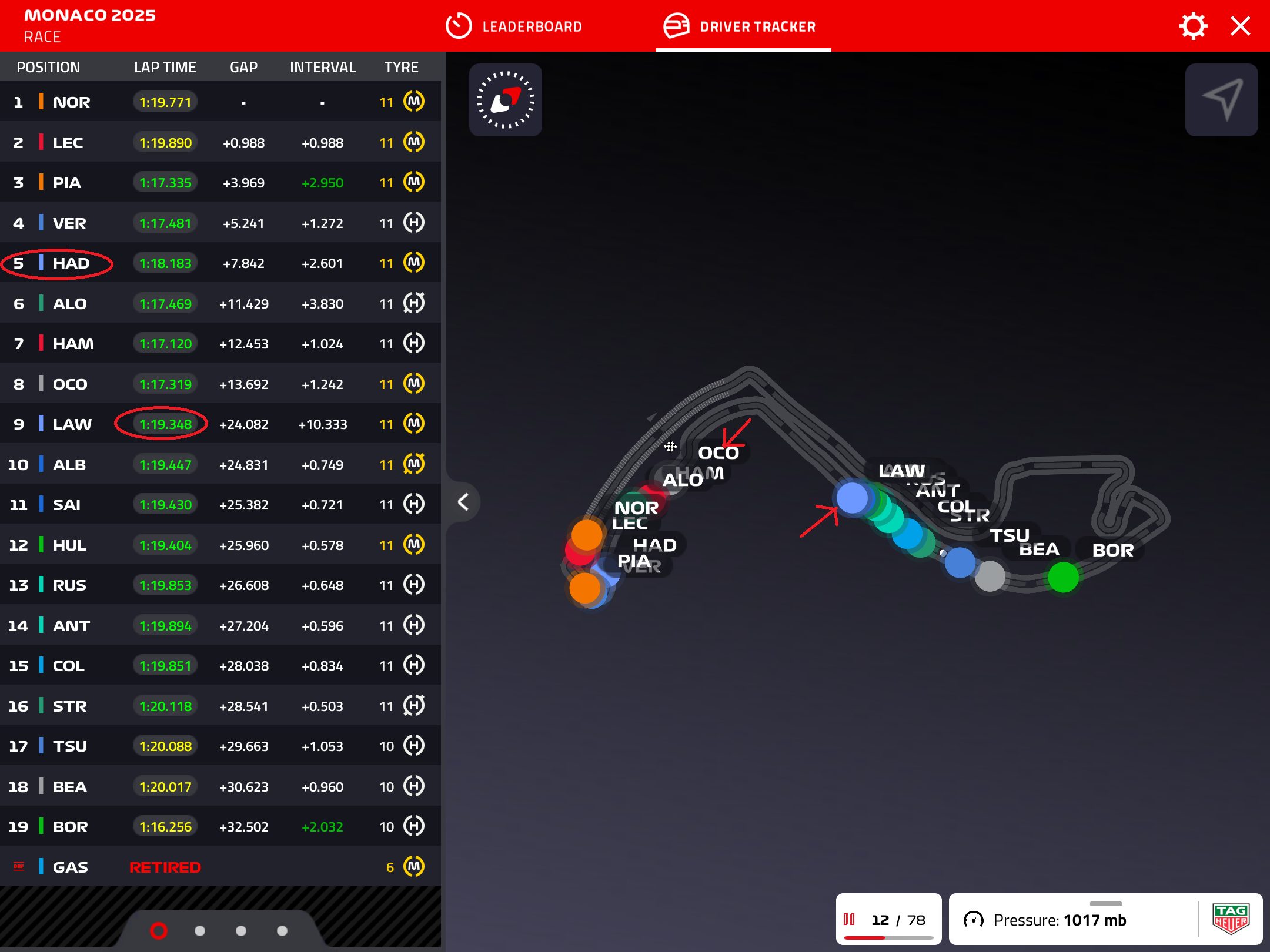Click the pressure gauge icon
This screenshot has width=1270, height=952.
[x=974, y=920]
